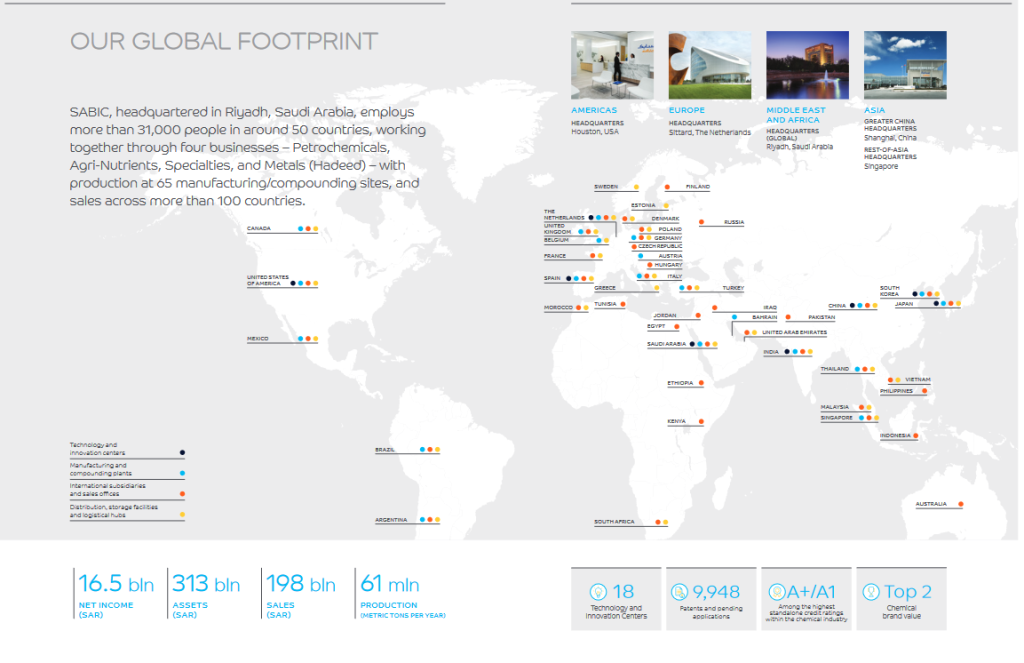Click the ARGENTINA map label
Screen dimensions: 1024x663
pyautogui.click(x=391, y=520)
